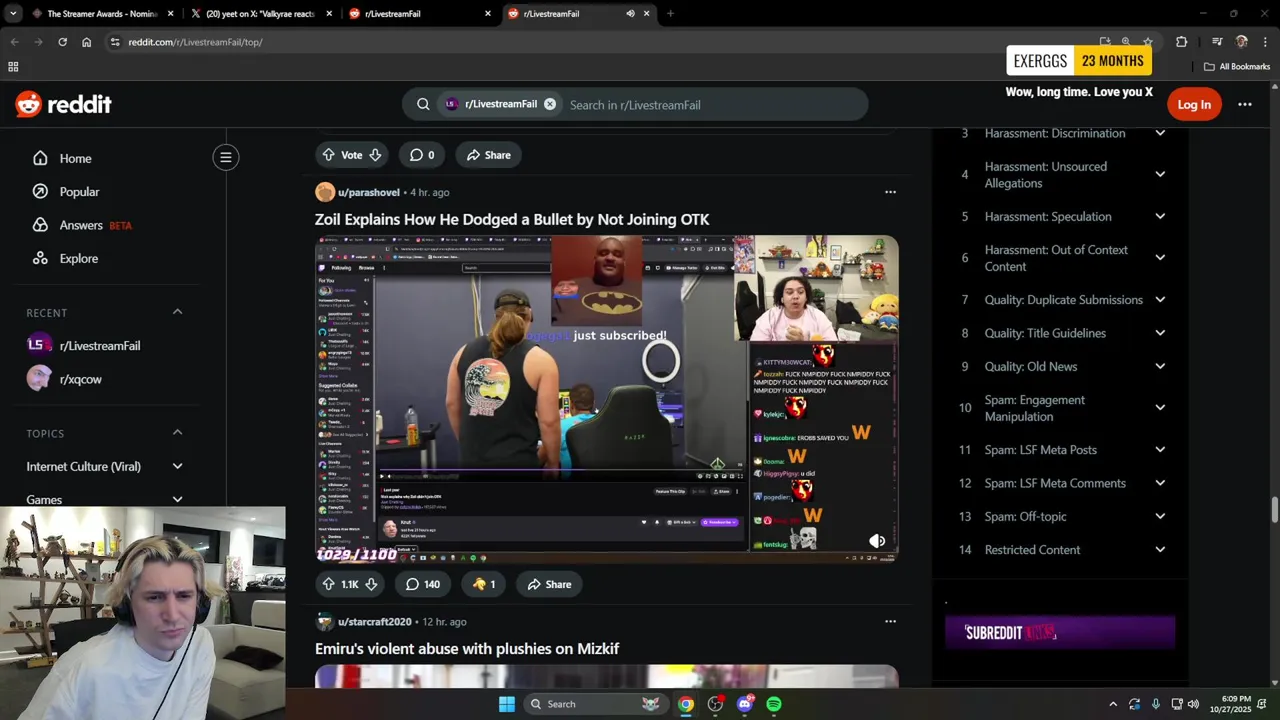Screen dimensions: 1280x720
Task: Open the Zoil Explains OTK post title
Action: (x=512, y=219)
